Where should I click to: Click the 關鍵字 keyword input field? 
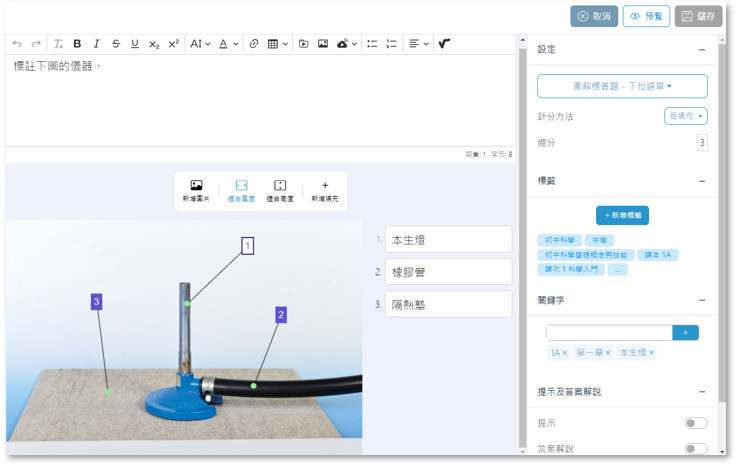[609, 332]
